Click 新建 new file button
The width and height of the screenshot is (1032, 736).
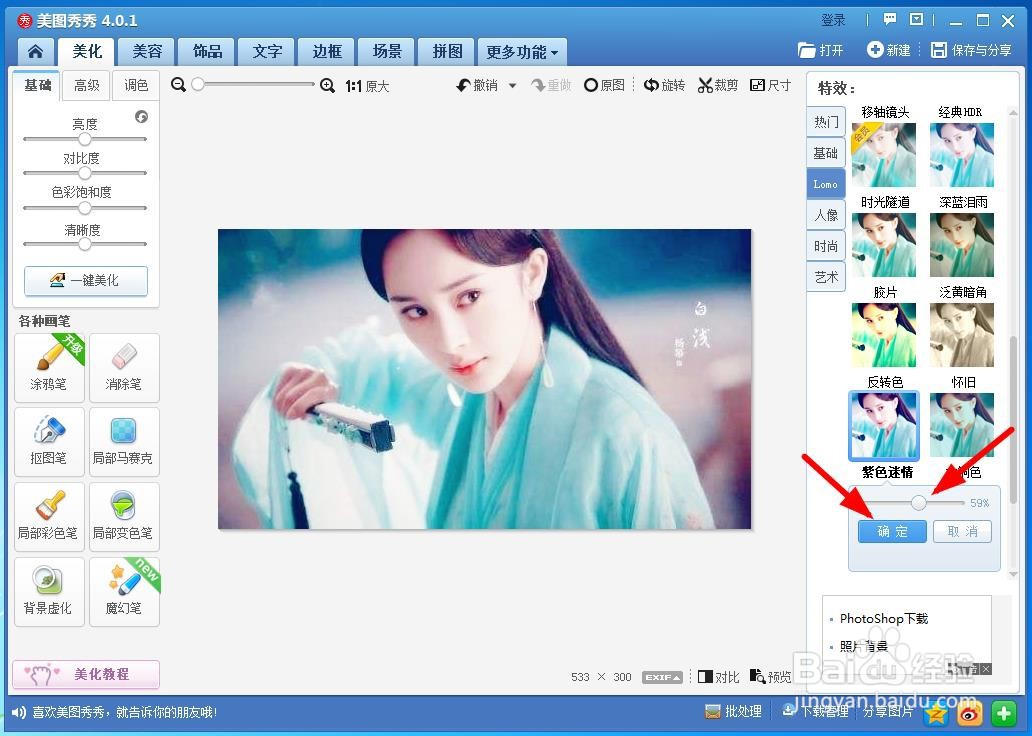(x=889, y=50)
